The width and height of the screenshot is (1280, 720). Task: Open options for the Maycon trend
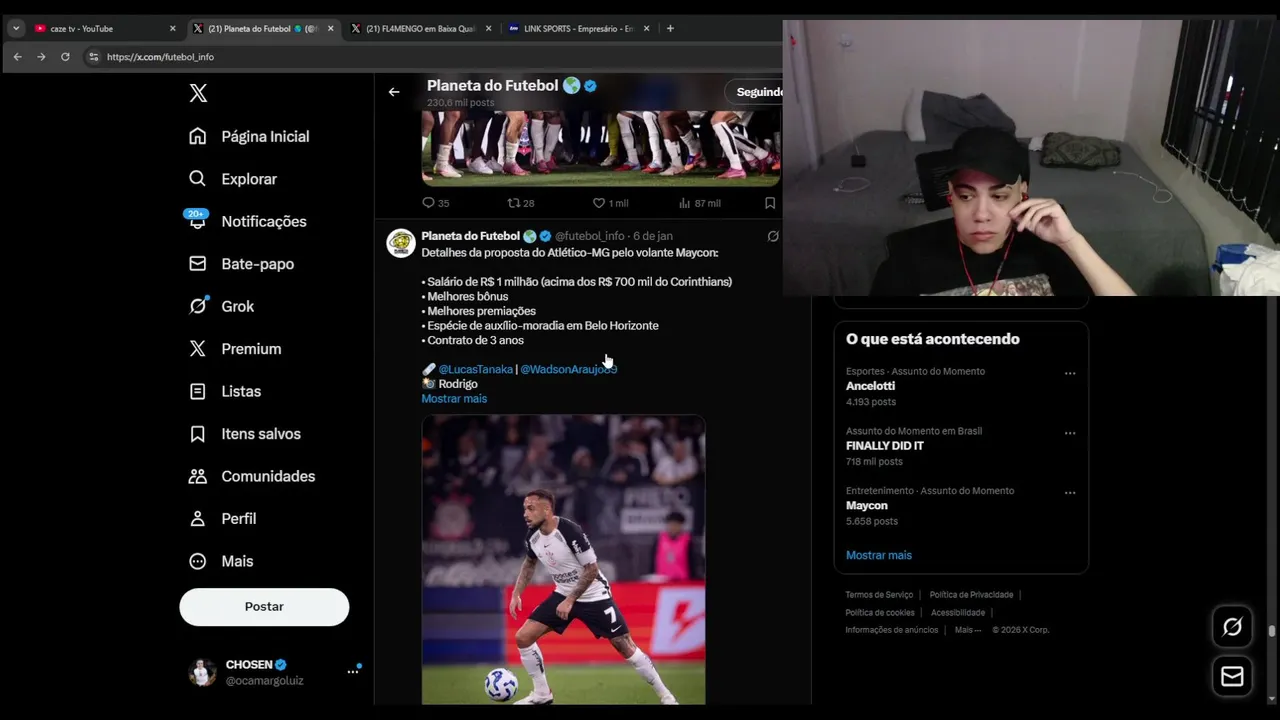pyautogui.click(x=1070, y=493)
